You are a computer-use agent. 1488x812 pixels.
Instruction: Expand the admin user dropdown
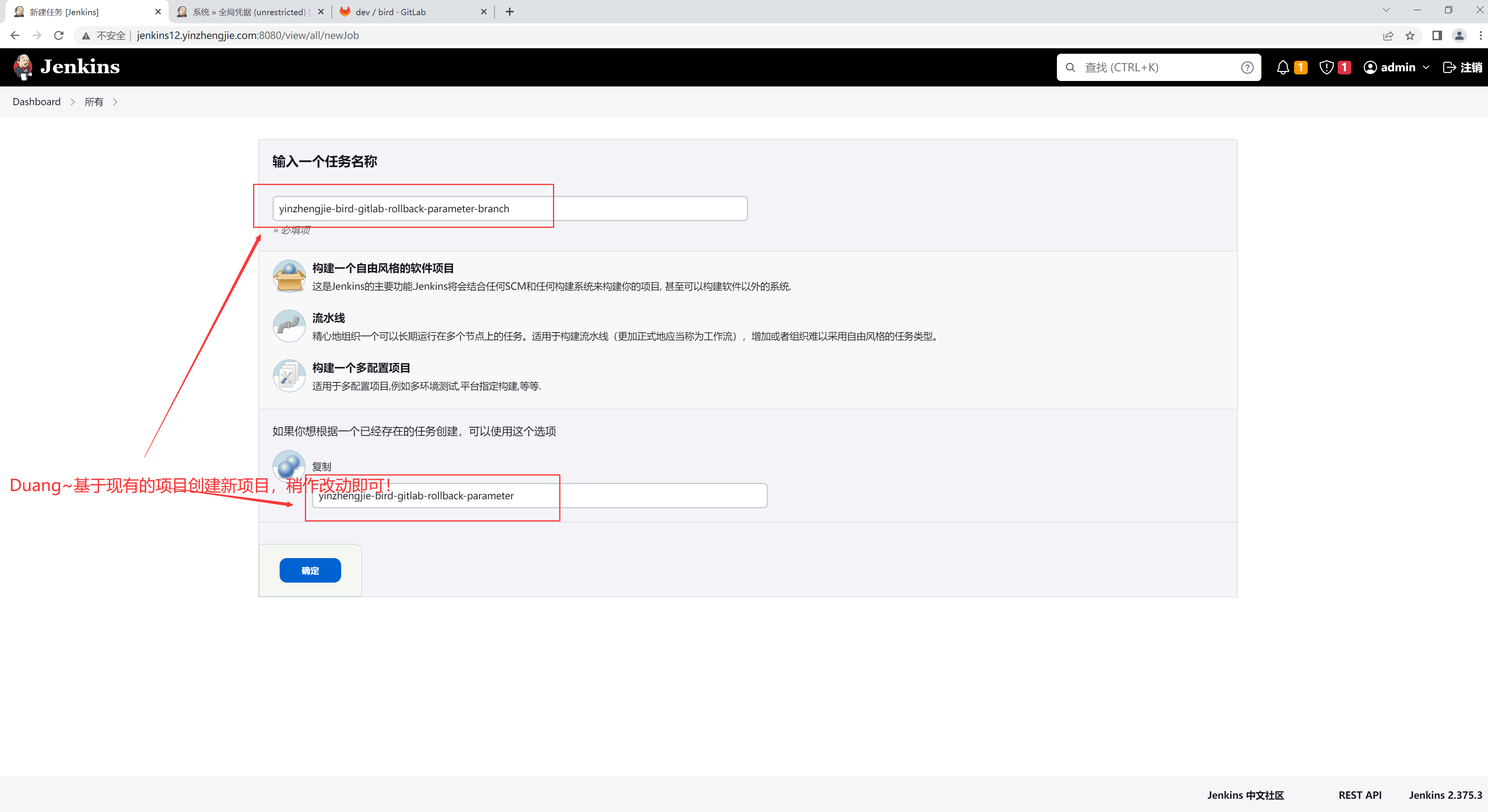(x=1425, y=68)
